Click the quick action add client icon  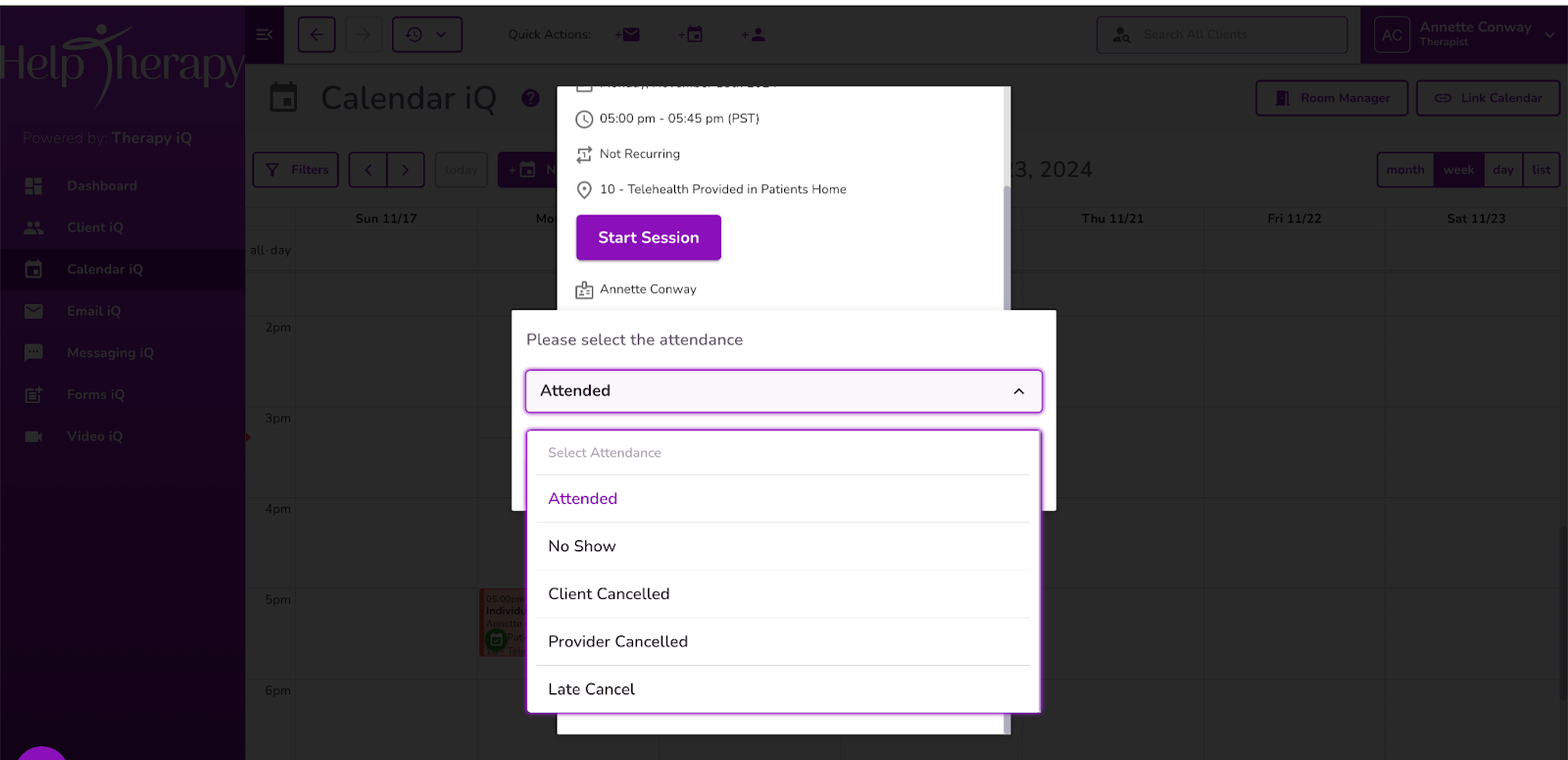click(x=754, y=35)
